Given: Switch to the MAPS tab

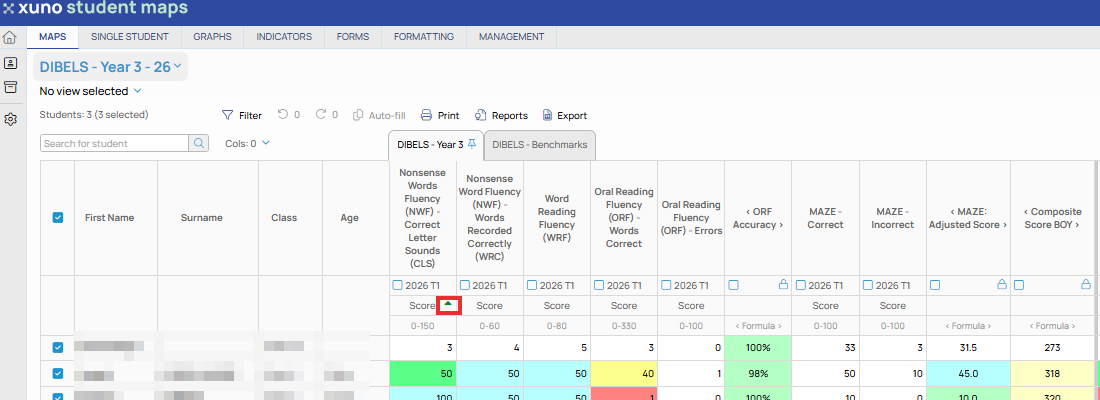Looking at the screenshot, I should pos(53,37).
